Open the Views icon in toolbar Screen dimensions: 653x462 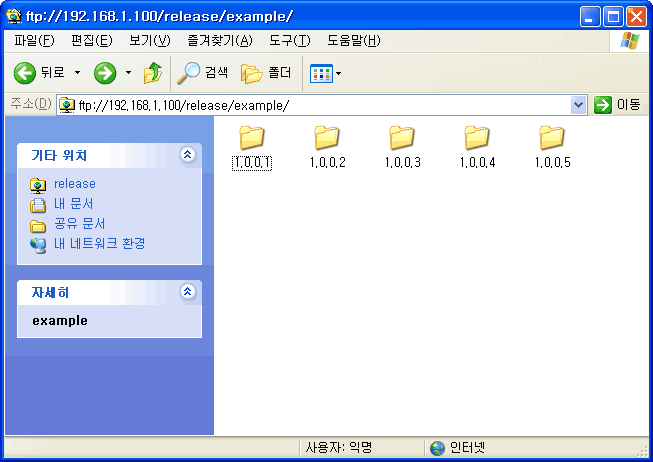321,73
